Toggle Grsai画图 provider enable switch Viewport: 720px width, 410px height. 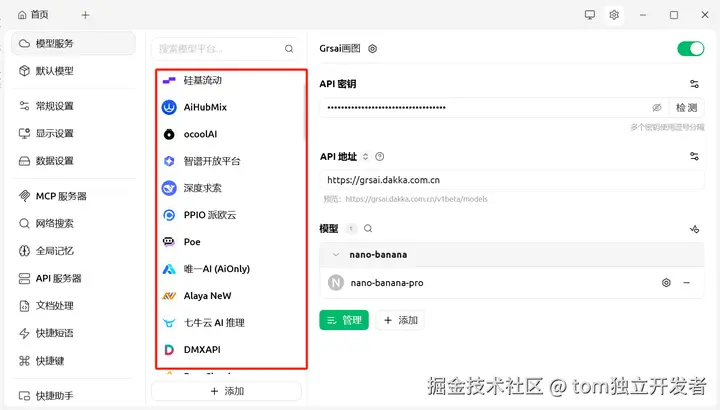pos(691,48)
